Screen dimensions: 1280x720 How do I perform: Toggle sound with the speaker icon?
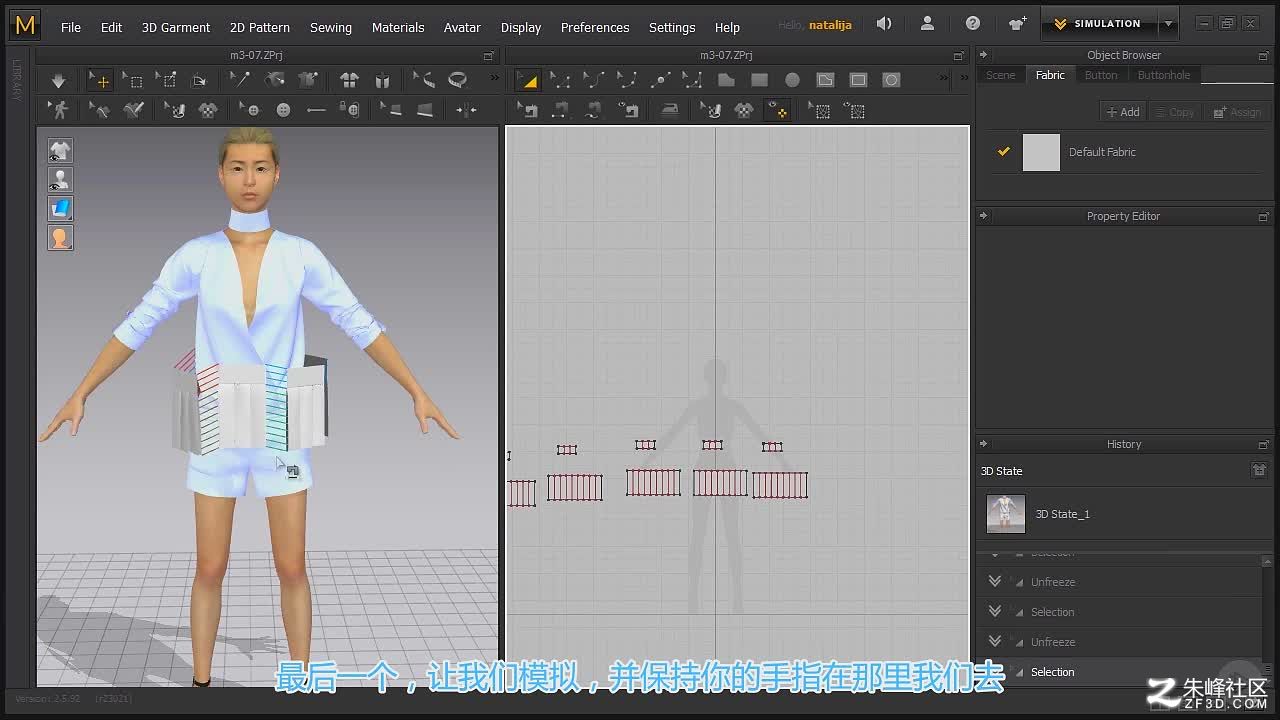coord(884,24)
